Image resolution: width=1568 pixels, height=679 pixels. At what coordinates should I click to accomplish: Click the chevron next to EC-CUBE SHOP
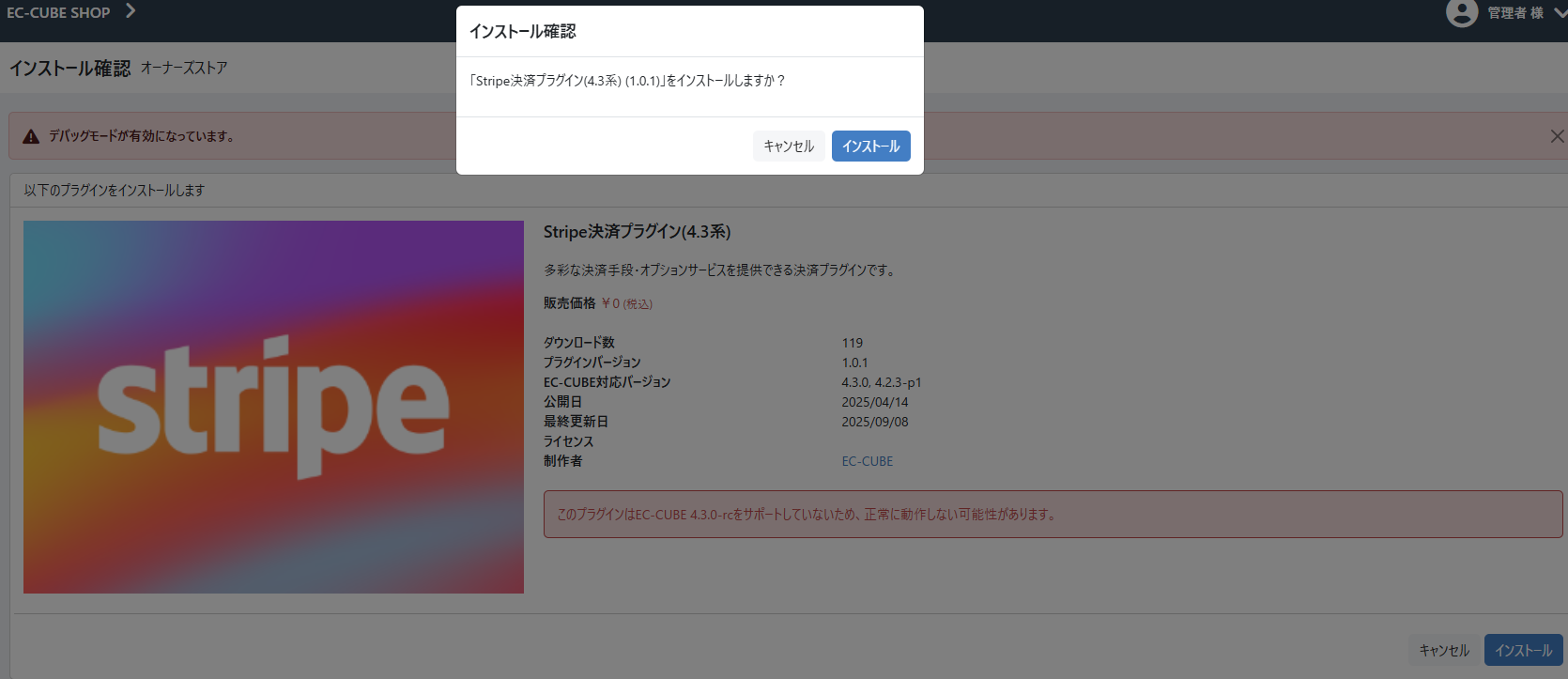(x=131, y=11)
